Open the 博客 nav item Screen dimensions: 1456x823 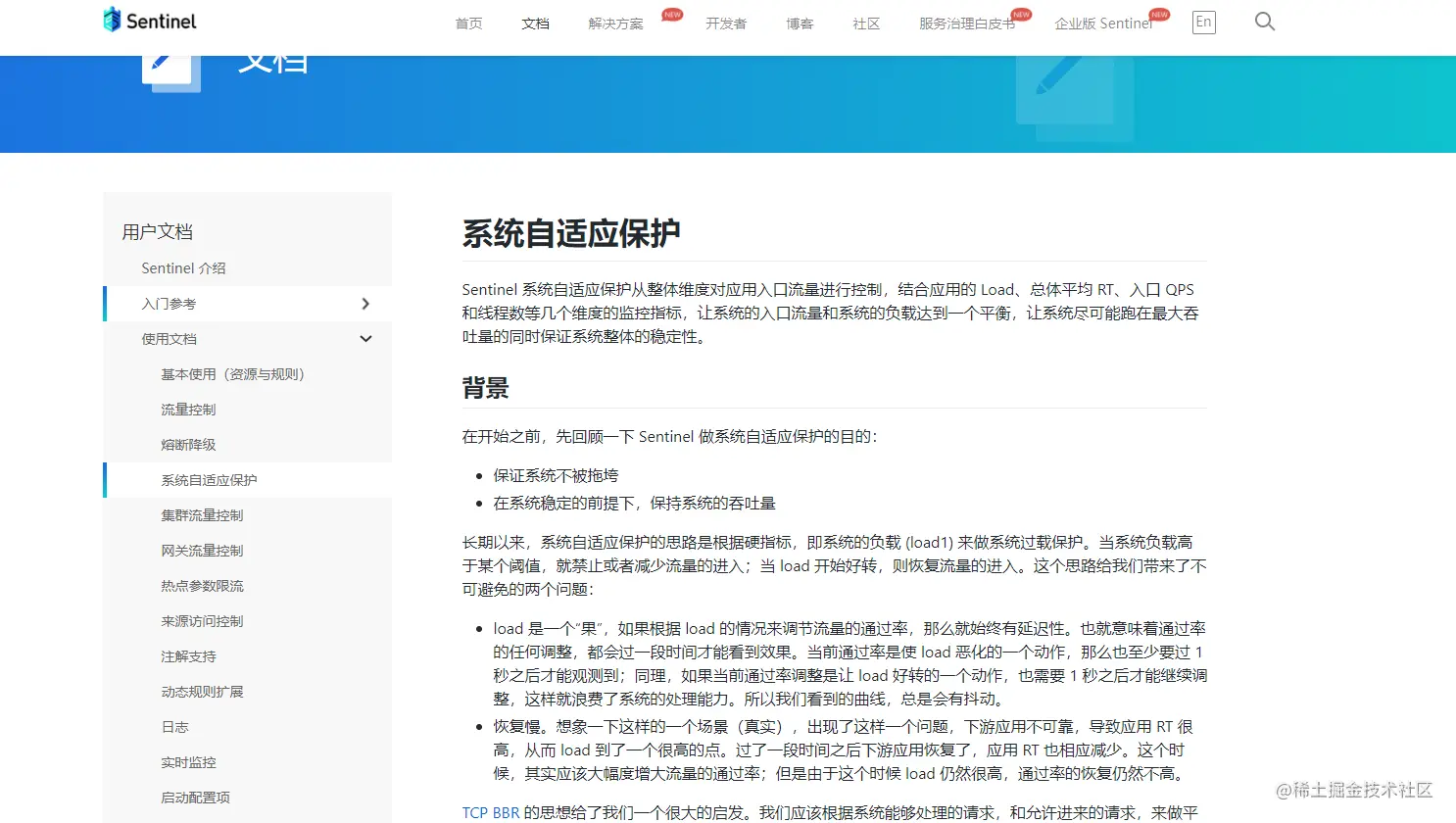[800, 24]
